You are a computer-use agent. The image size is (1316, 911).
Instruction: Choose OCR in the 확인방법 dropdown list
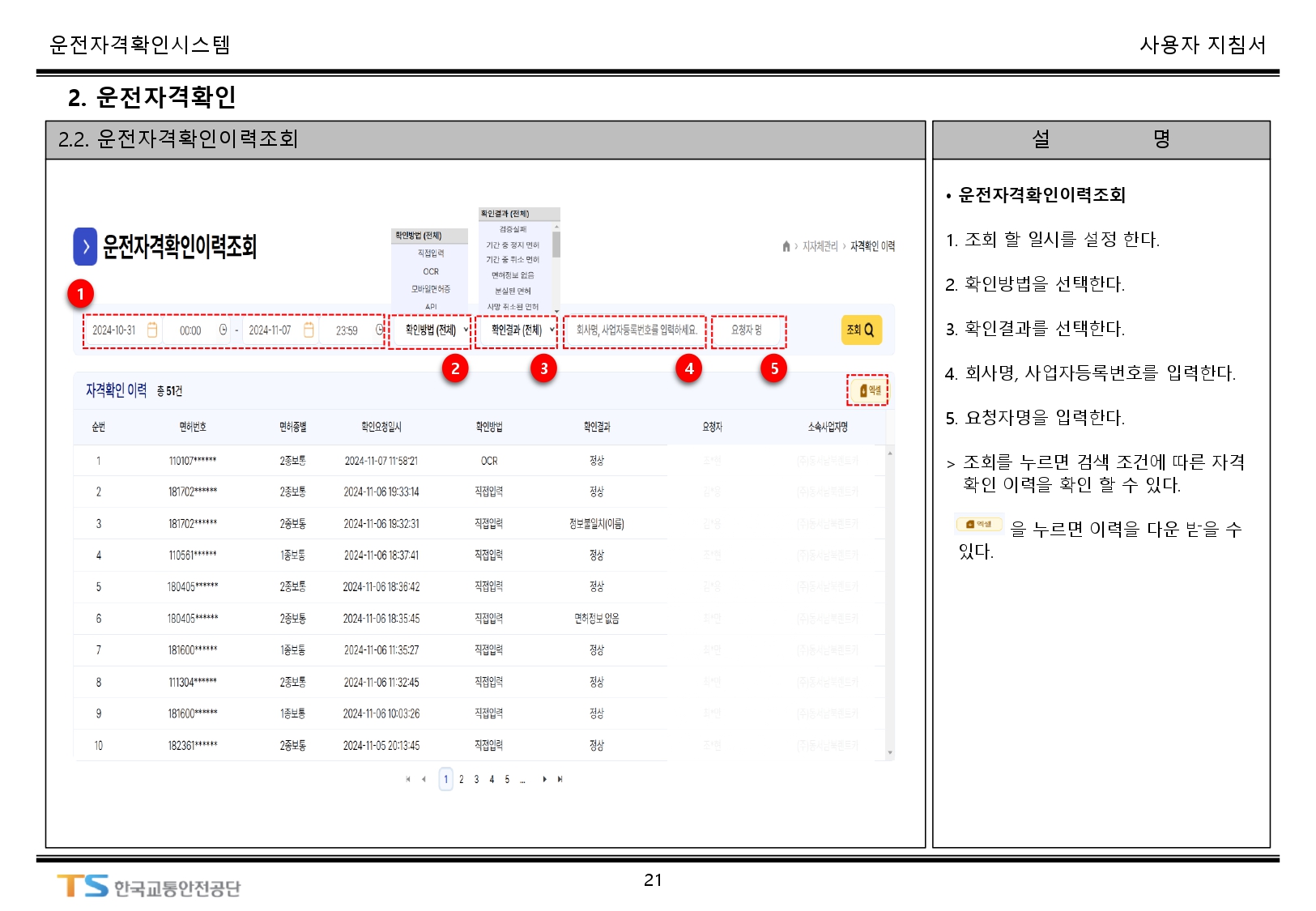(x=431, y=272)
